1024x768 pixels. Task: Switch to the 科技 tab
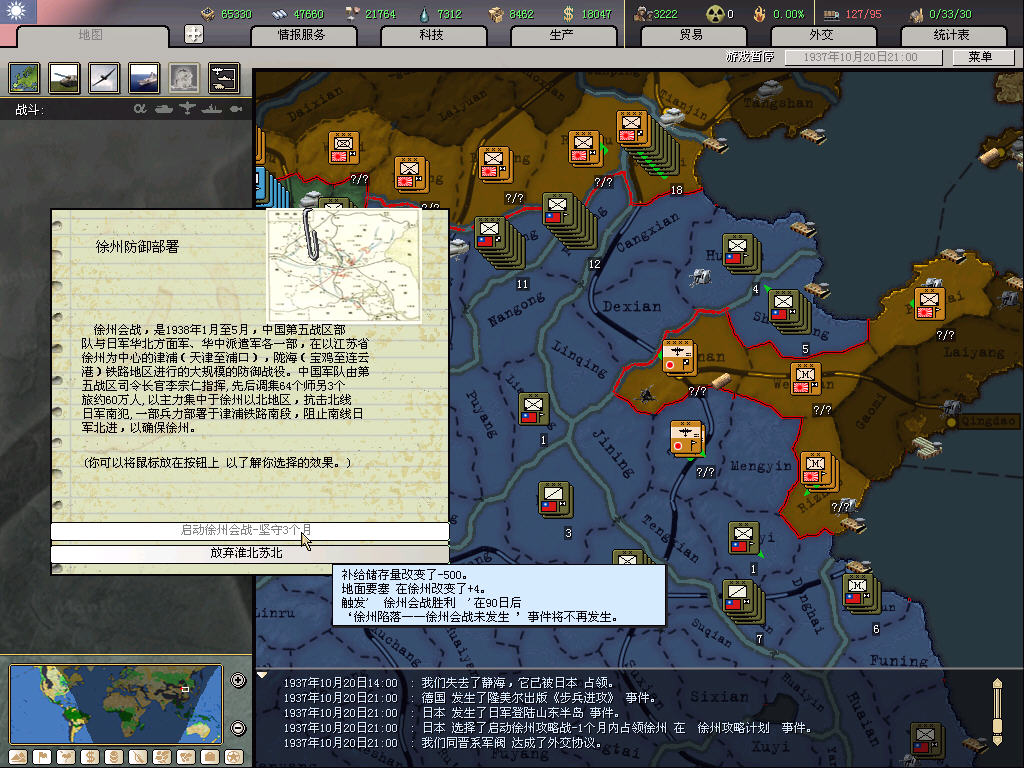point(431,35)
